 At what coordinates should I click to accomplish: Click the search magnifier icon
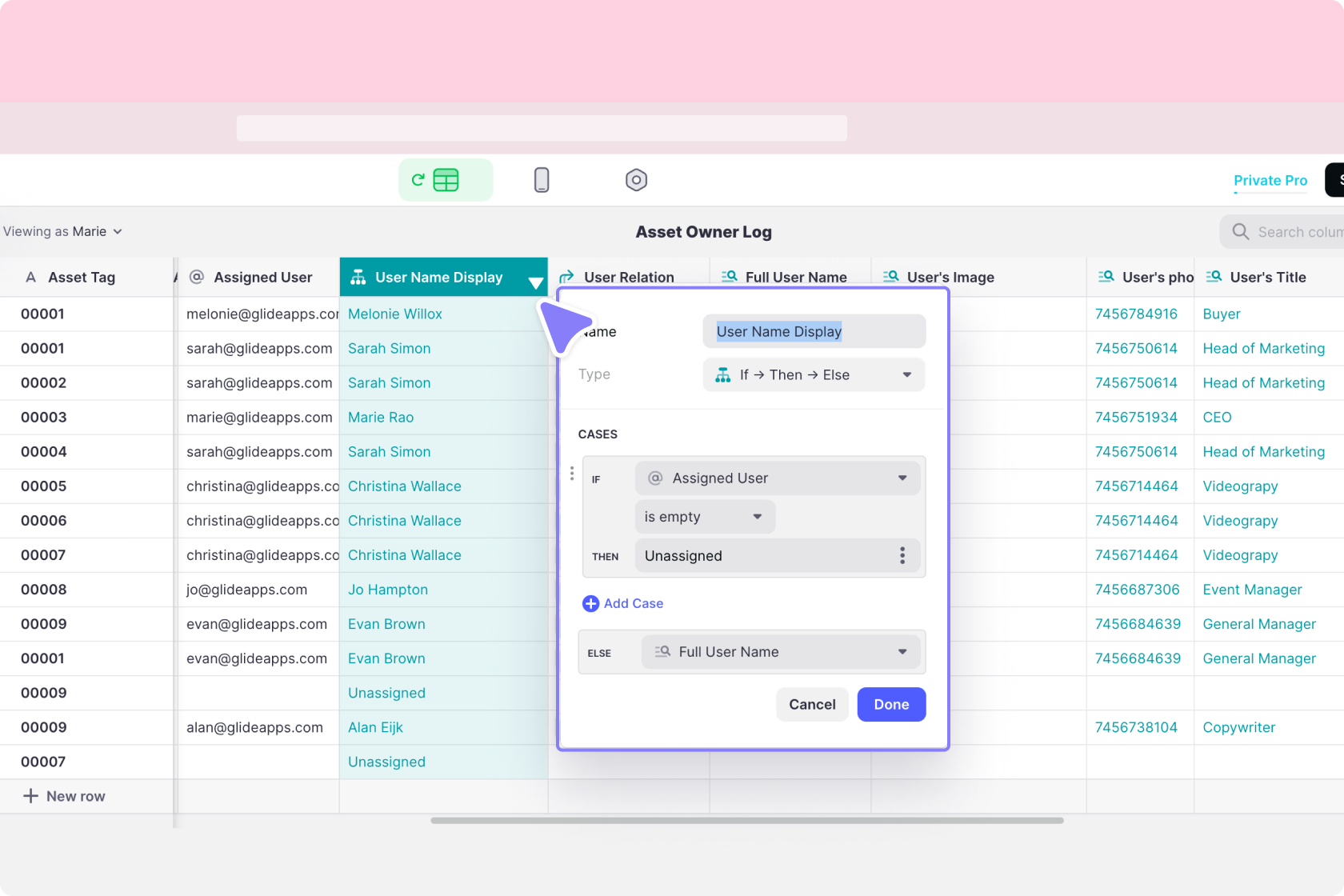click(x=1241, y=231)
